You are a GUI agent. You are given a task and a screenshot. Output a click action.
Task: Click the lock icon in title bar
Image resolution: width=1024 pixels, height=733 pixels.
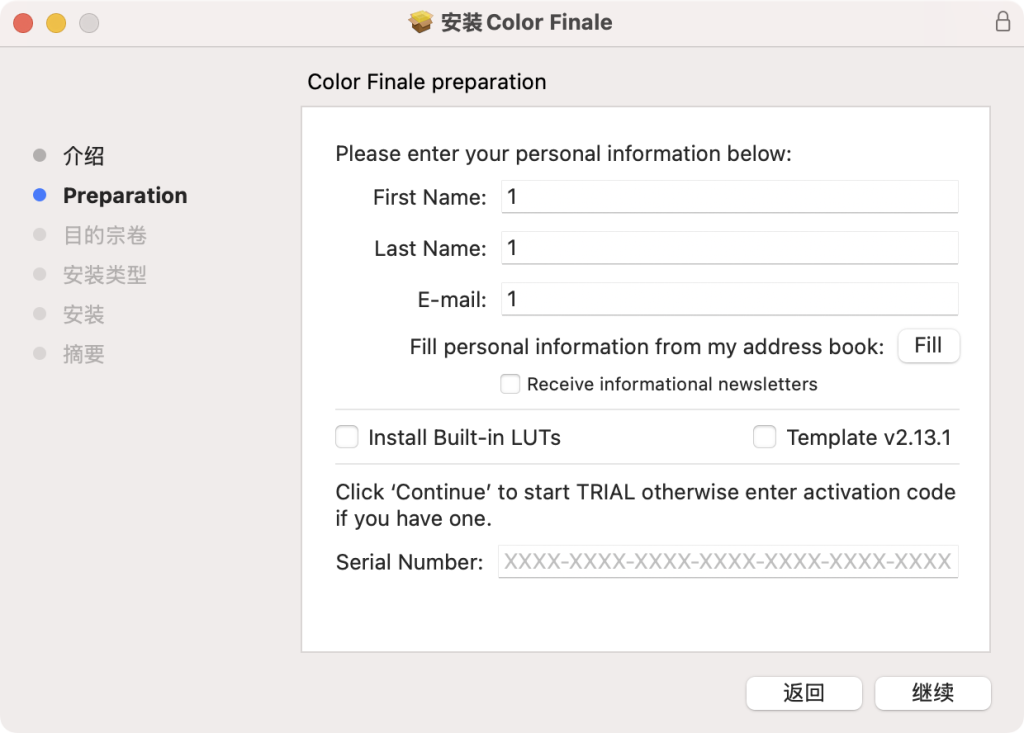(x=1003, y=22)
